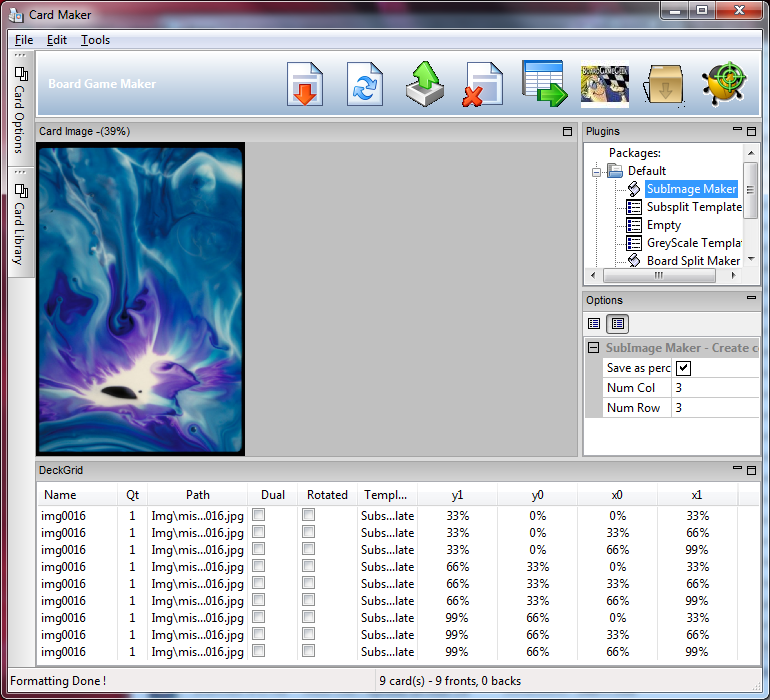This screenshot has height=700, width=770.
Task: Maximize the DeckGrid panel
Action: coord(751,471)
